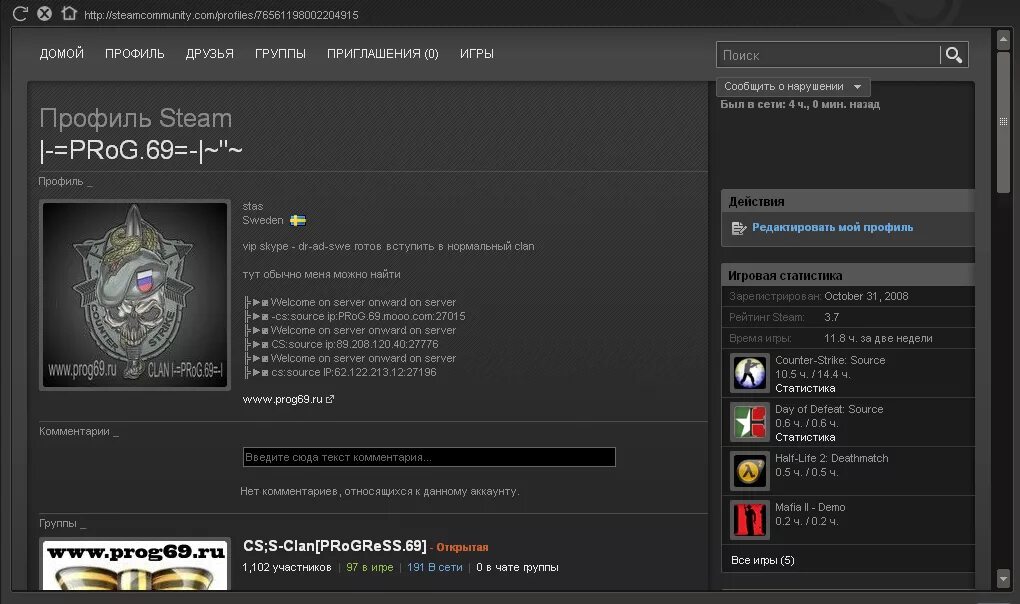1020x604 pixels.
Task: Open Day of Defeat: Source game icon
Action: (x=749, y=422)
